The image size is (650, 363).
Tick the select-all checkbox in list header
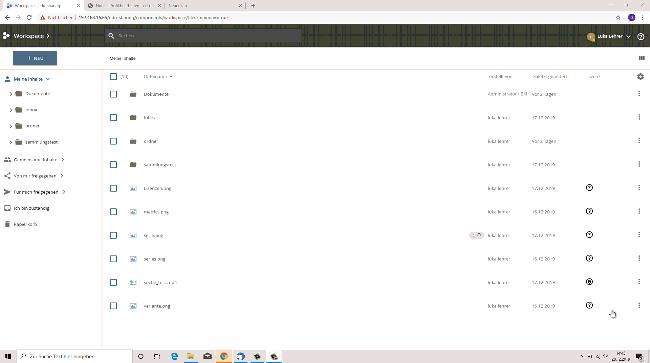113,77
